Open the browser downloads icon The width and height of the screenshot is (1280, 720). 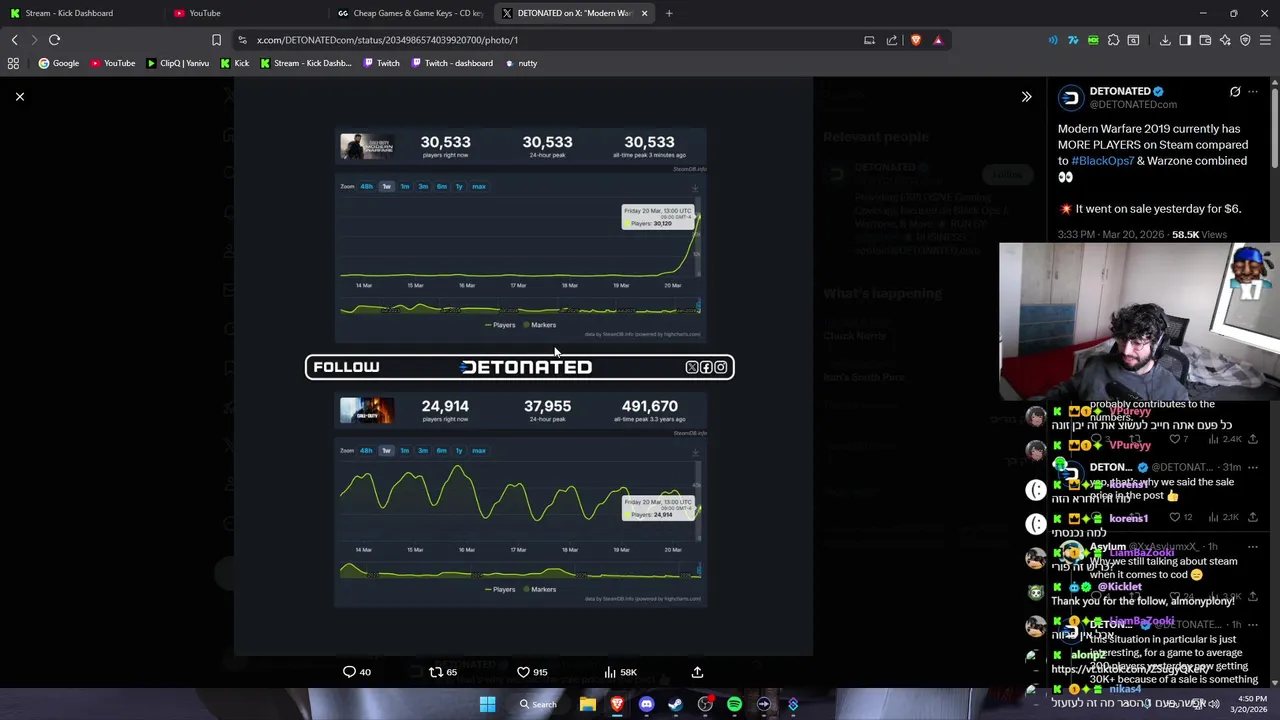[x=1165, y=40]
